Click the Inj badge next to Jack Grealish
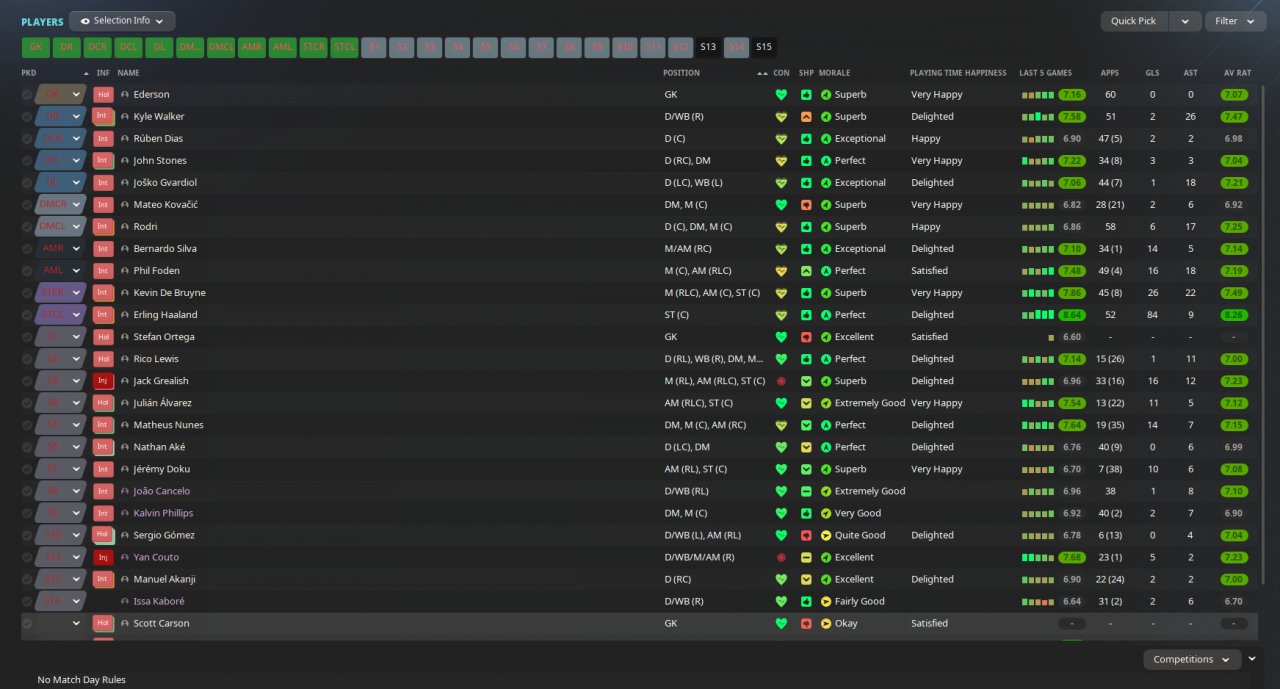The width and height of the screenshot is (1280, 689). click(103, 381)
